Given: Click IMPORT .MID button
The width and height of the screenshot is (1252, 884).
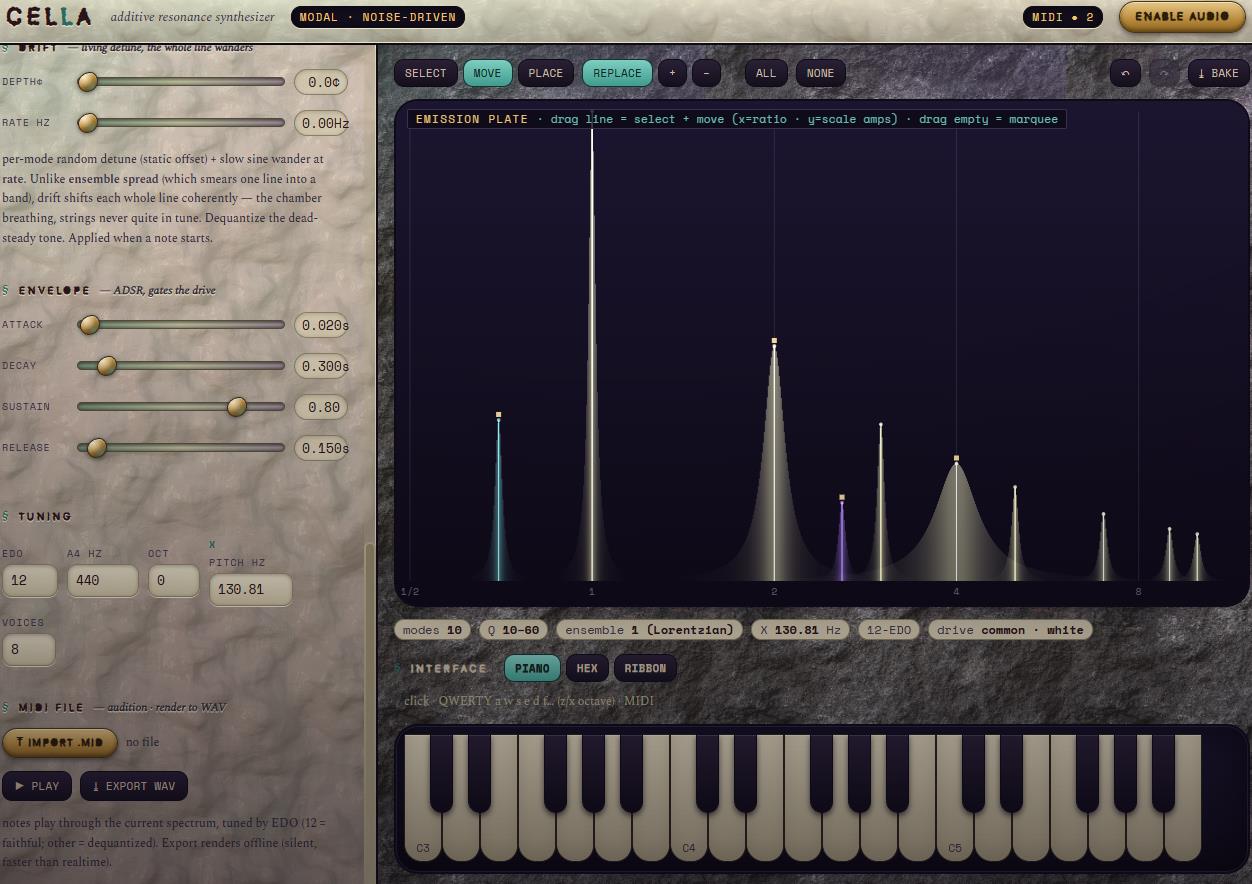Looking at the screenshot, I should [60, 742].
